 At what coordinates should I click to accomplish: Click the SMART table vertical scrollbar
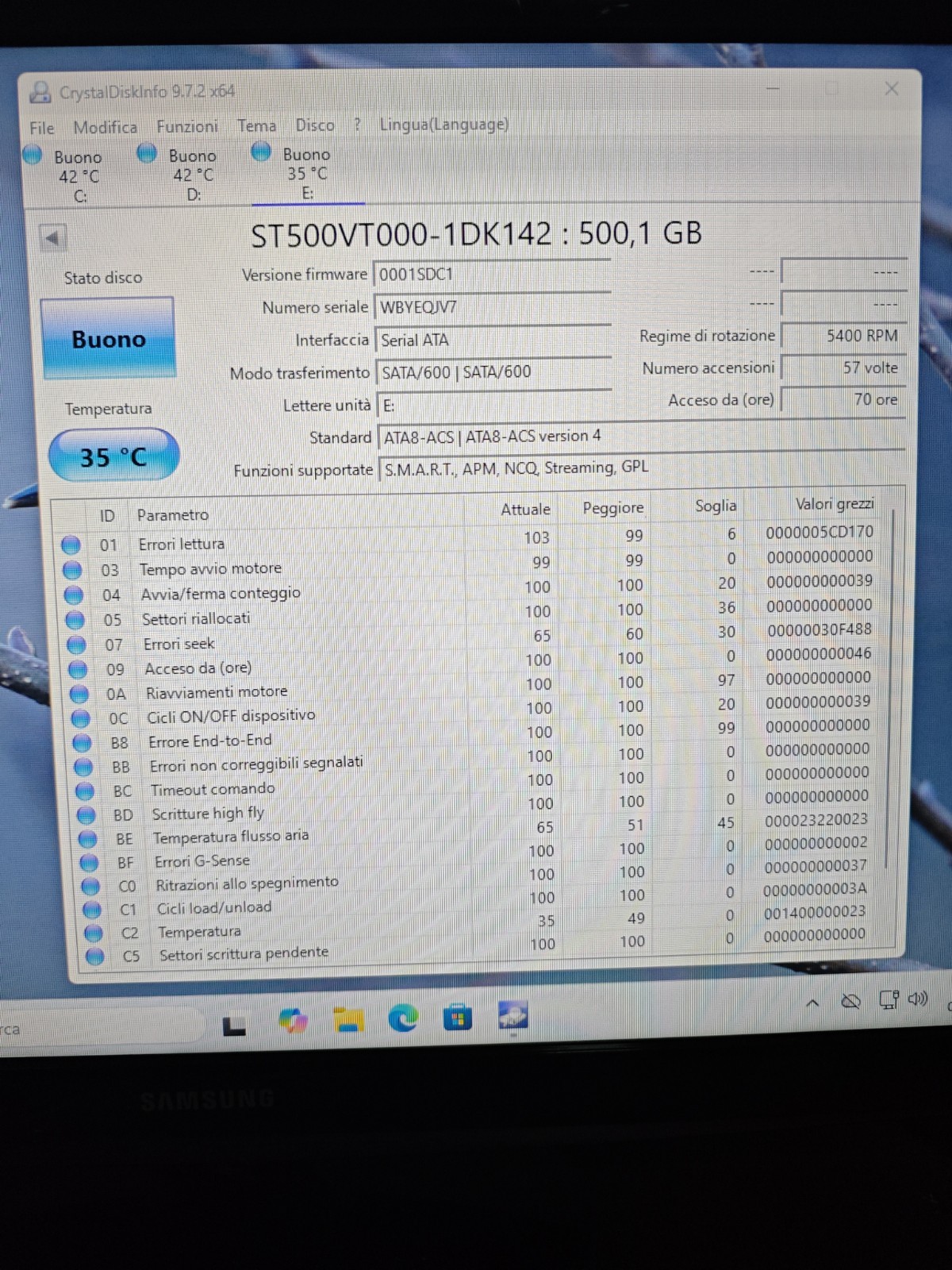890,691
